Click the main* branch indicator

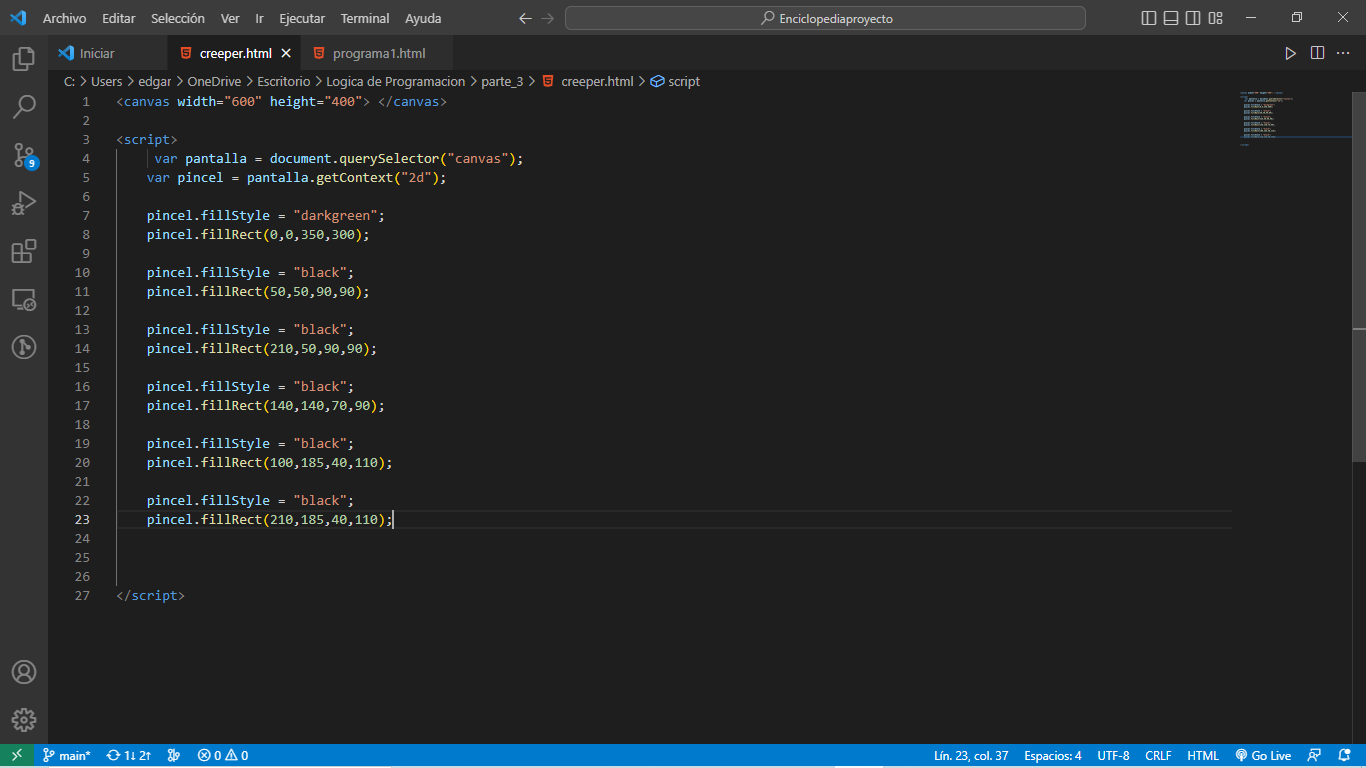coord(66,756)
